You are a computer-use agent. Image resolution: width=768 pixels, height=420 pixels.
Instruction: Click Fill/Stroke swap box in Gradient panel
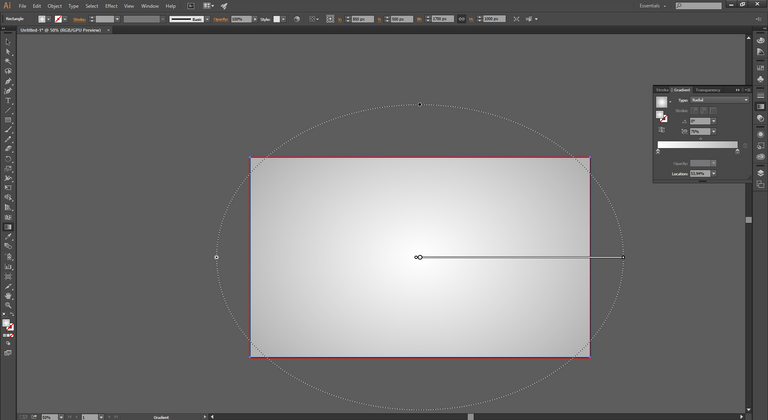pyautogui.click(x=662, y=116)
